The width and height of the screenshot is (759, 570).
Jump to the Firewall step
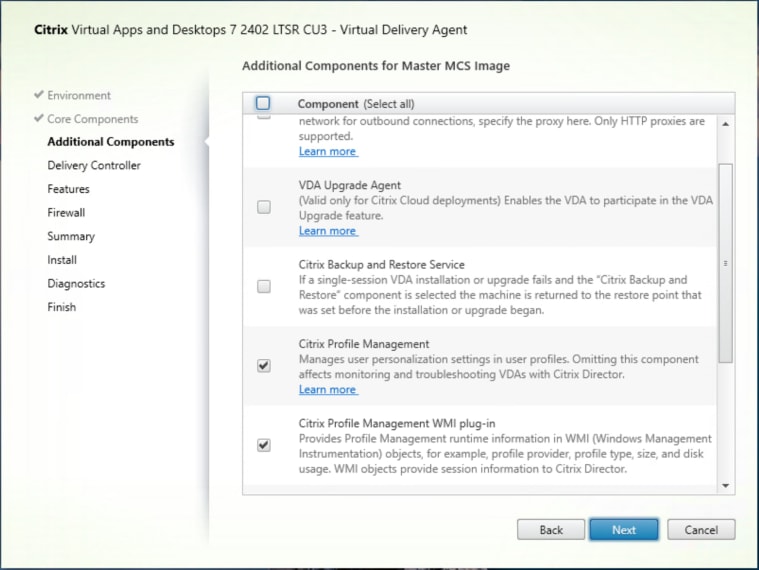pos(66,213)
